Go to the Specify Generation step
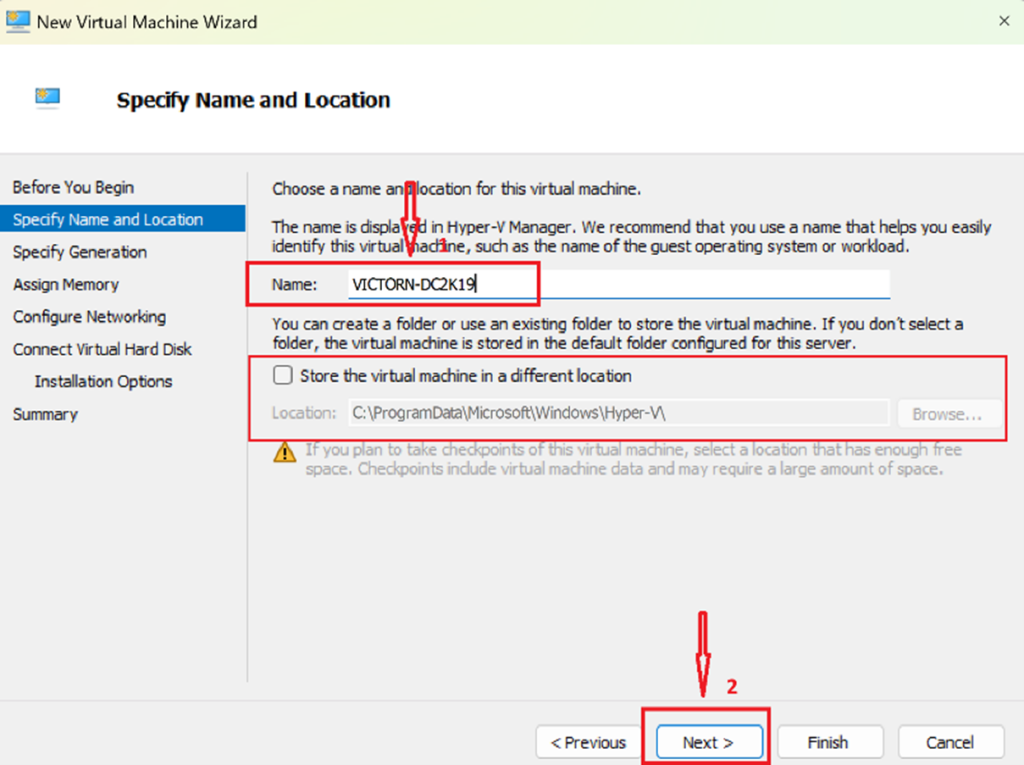Screen dimensions: 1024x765 [80, 252]
